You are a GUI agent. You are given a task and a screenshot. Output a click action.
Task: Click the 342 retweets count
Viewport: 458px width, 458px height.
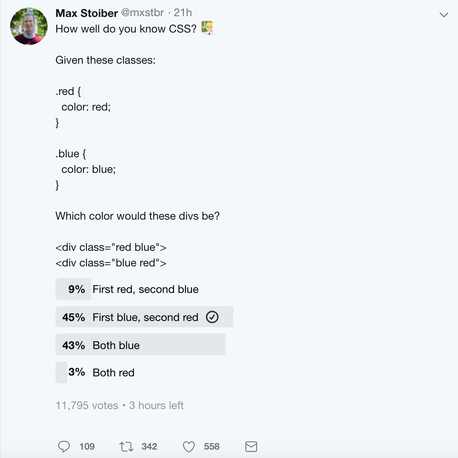point(149,446)
